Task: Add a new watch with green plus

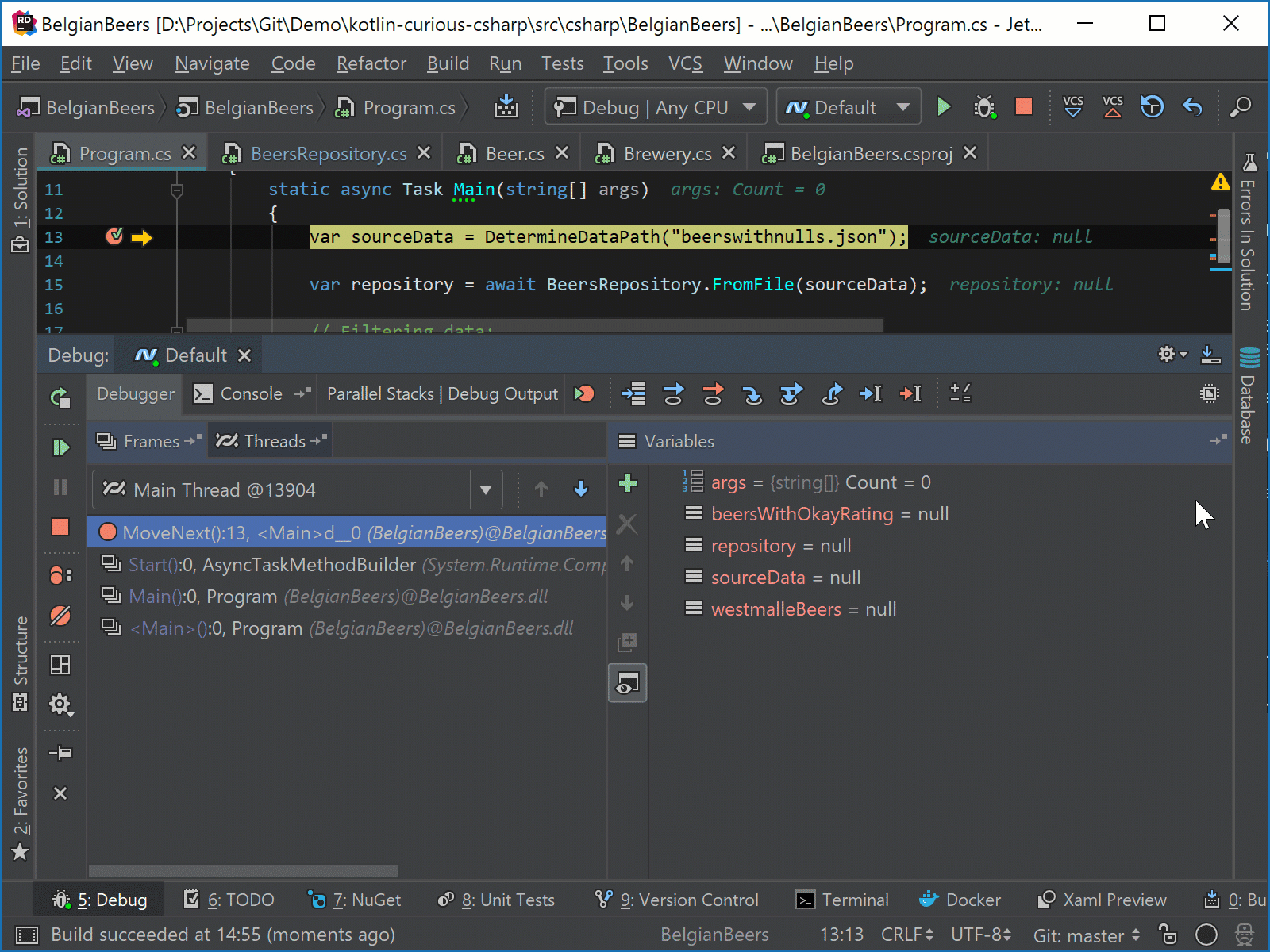Action: 627,483
